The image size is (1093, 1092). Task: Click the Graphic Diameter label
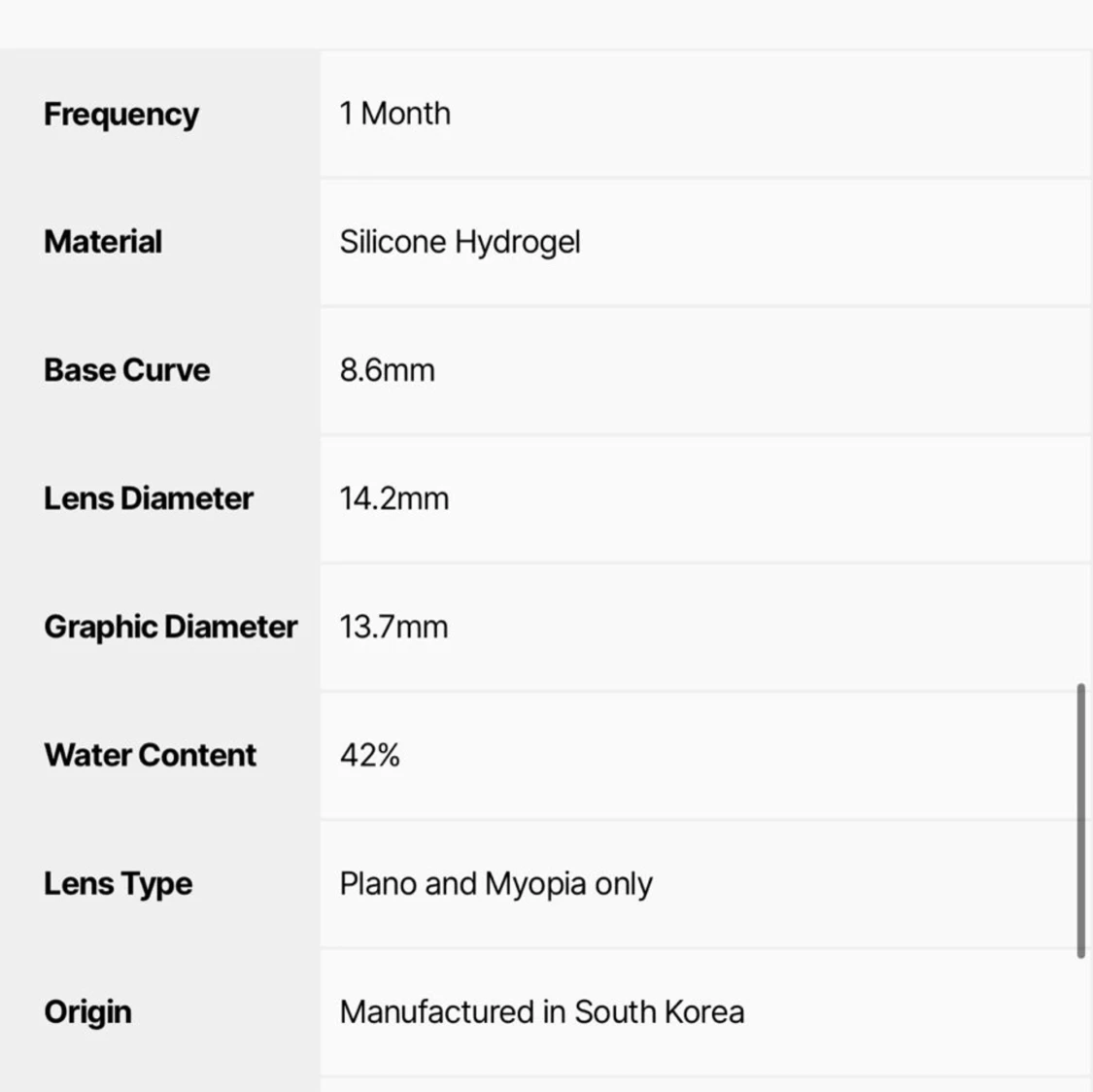171,628
